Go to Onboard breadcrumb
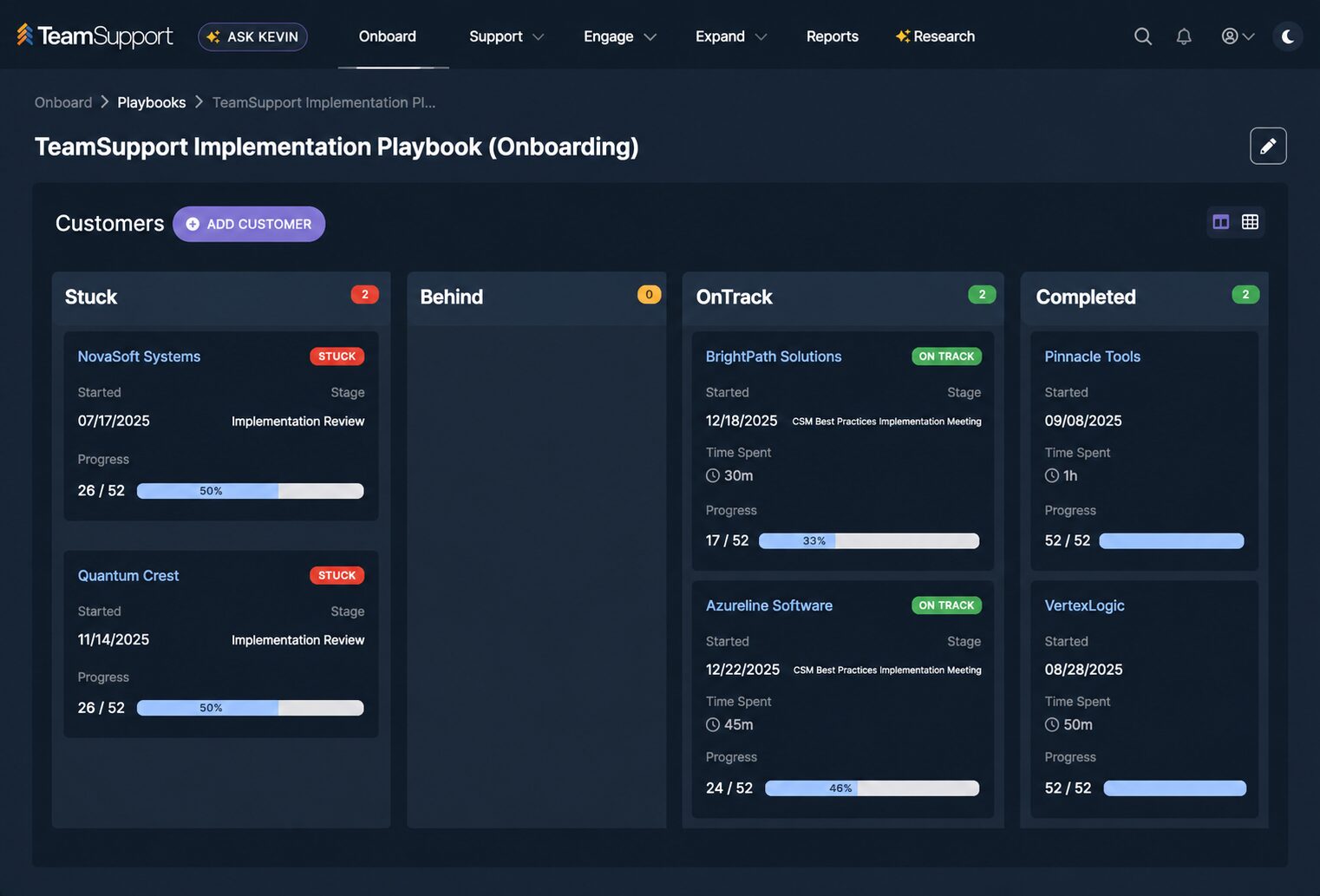This screenshot has height=896, width=1320. pos(63,102)
